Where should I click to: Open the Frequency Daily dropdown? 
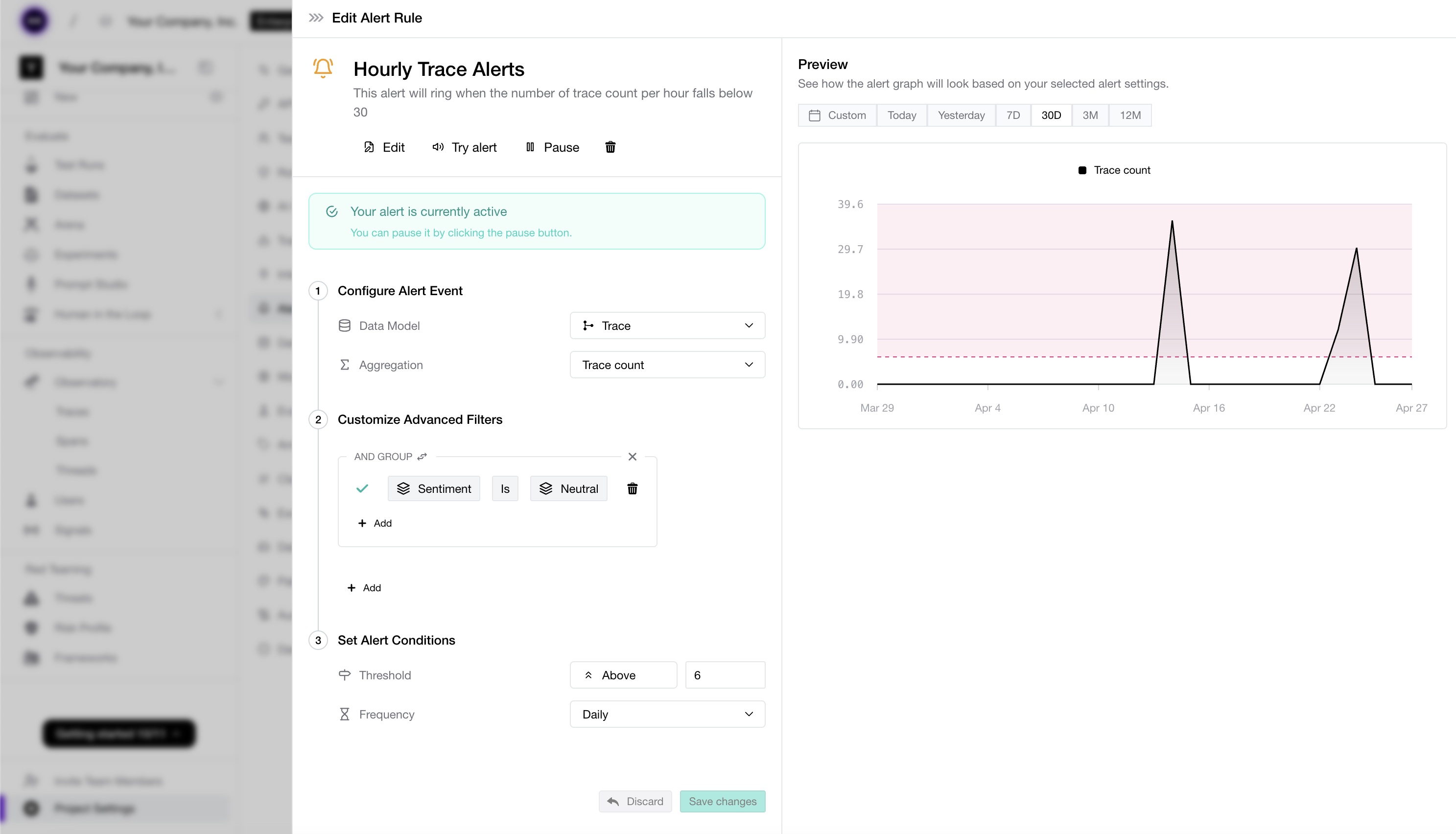coord(667,714)
